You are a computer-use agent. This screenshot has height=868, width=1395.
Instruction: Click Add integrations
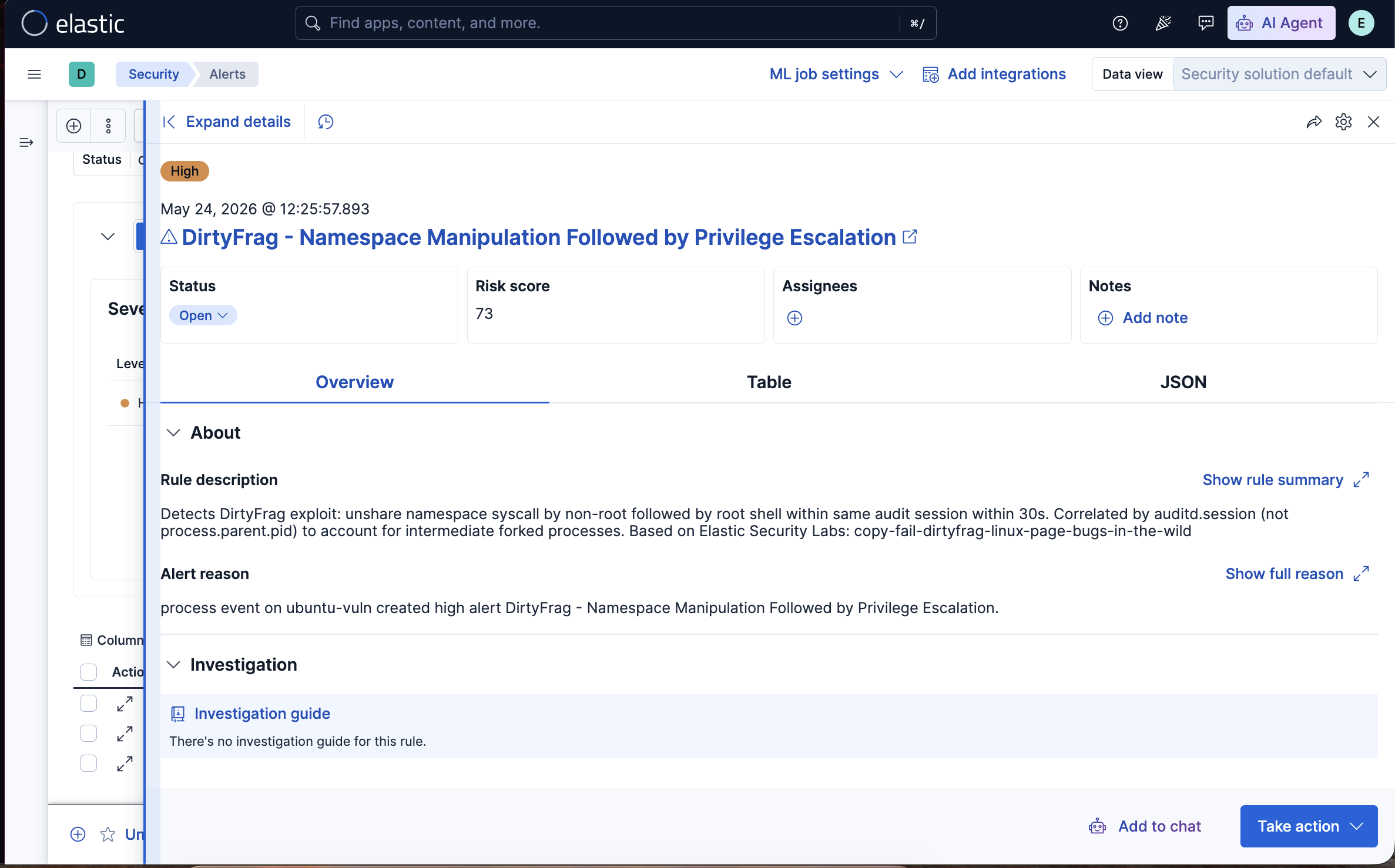click(994, 74)
